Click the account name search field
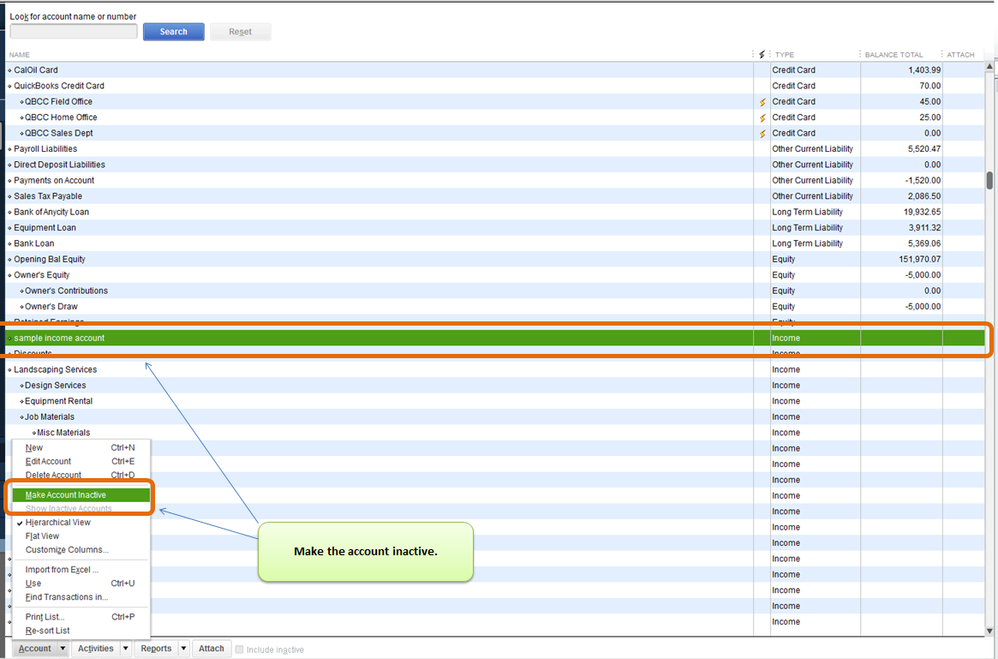998x659 pixels. point(74,31)
